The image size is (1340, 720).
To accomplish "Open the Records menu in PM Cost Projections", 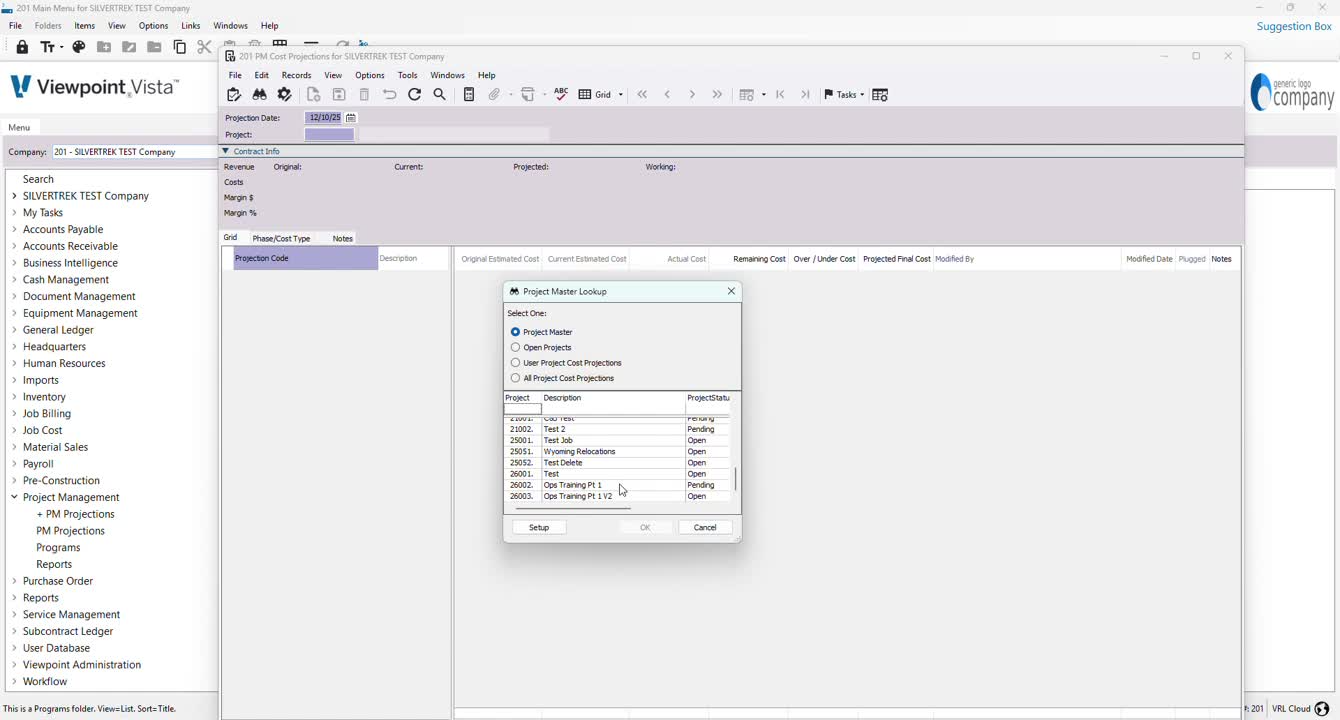I will tap(296, 75).
